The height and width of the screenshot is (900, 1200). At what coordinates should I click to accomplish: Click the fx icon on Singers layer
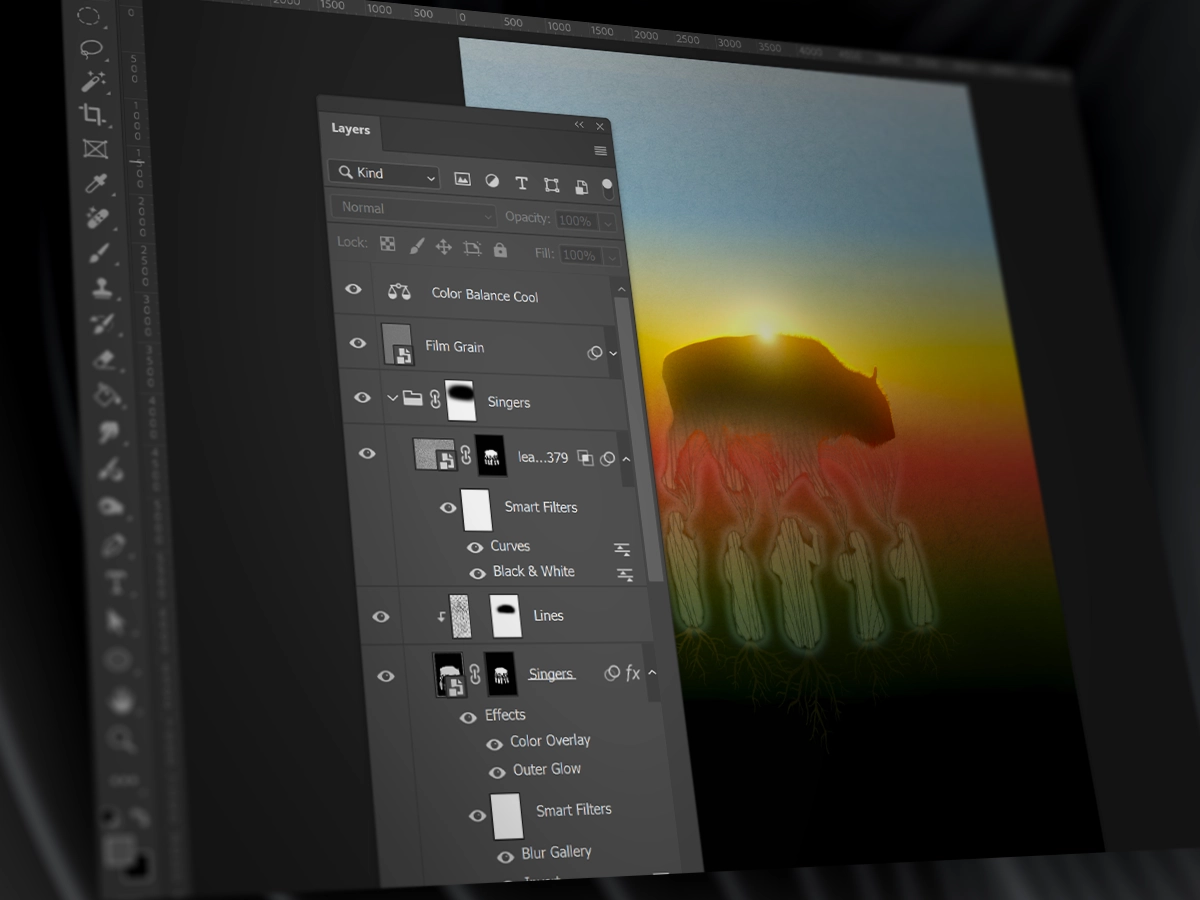633,674
